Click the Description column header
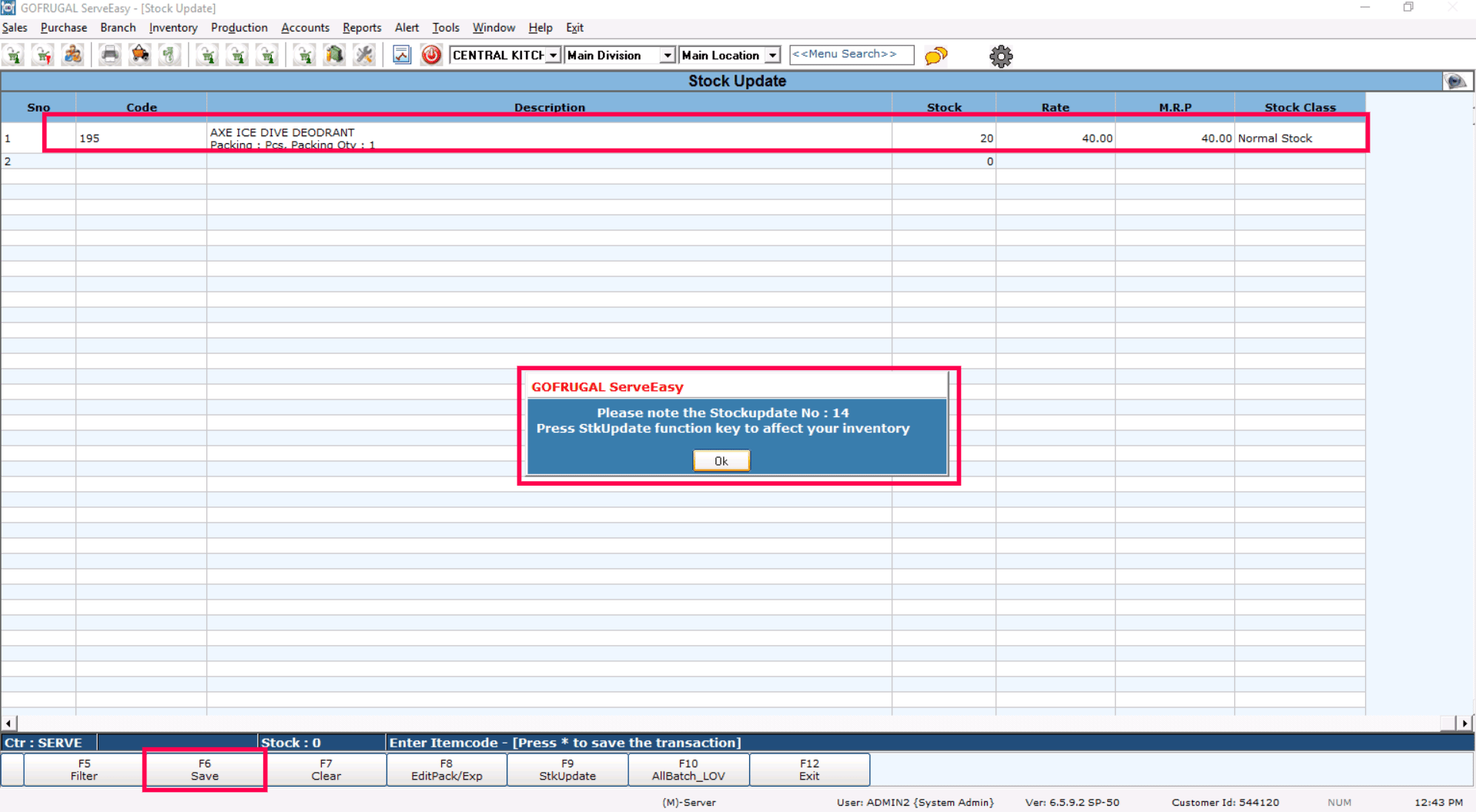1476x812 pixels. 550,107
